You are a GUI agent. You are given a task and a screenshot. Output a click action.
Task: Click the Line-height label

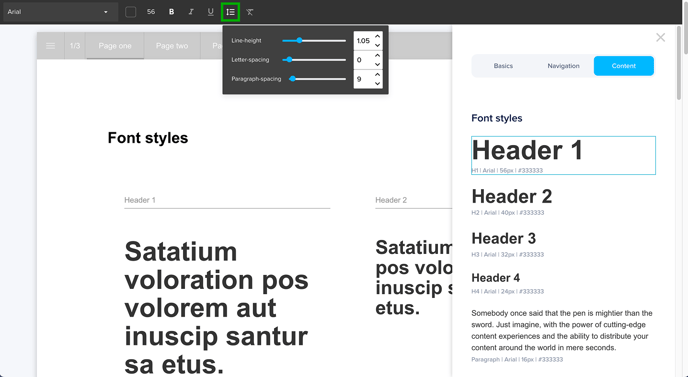[x=246, y=40]
